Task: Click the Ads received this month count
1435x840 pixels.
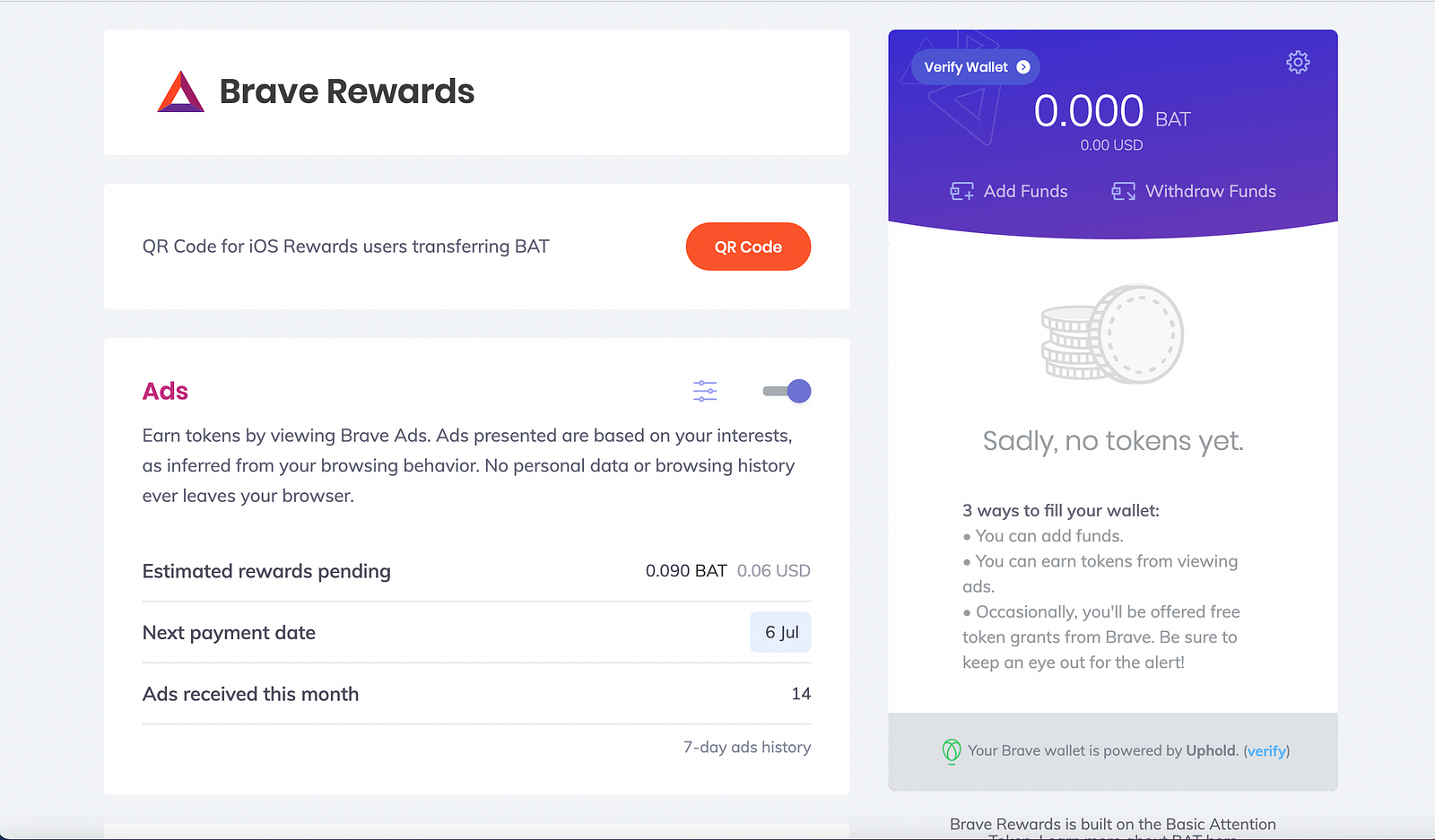Action: 801,694
